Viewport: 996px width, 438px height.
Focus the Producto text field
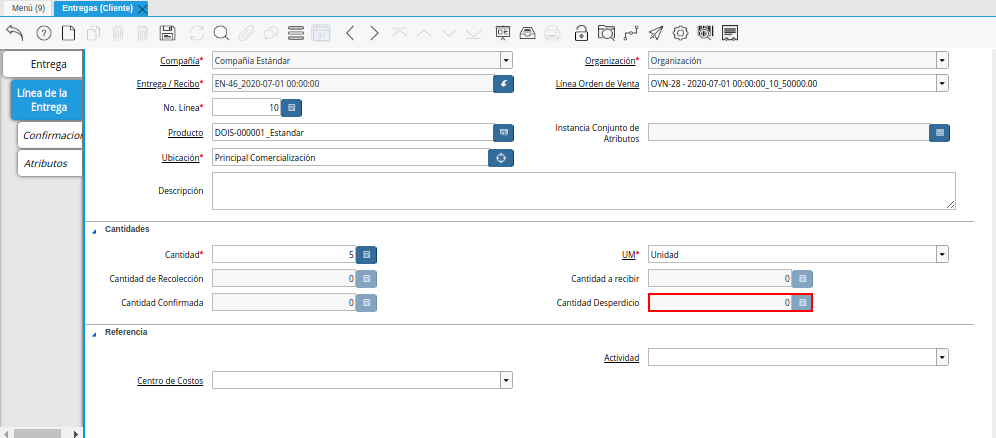click(353, 133)
